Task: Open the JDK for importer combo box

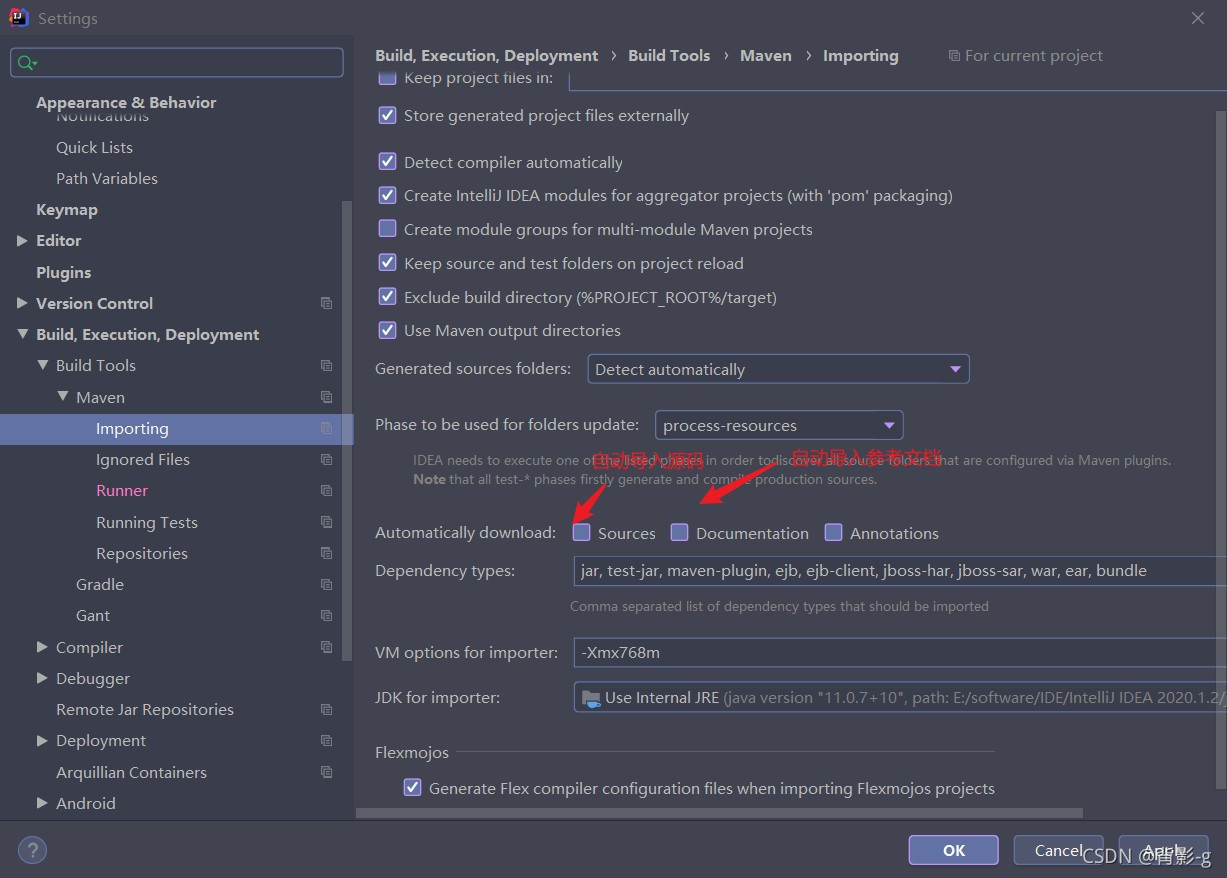Action: (899, 698)
